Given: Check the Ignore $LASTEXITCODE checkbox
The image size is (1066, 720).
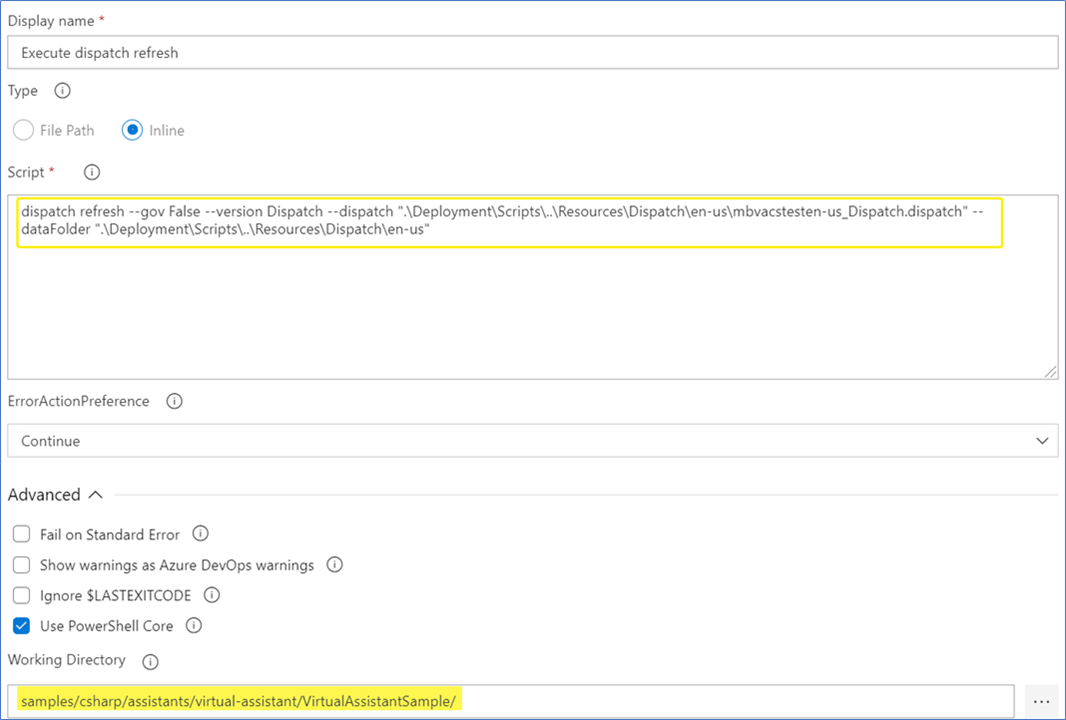Looking at the screenshot, I should click(22, 595).
